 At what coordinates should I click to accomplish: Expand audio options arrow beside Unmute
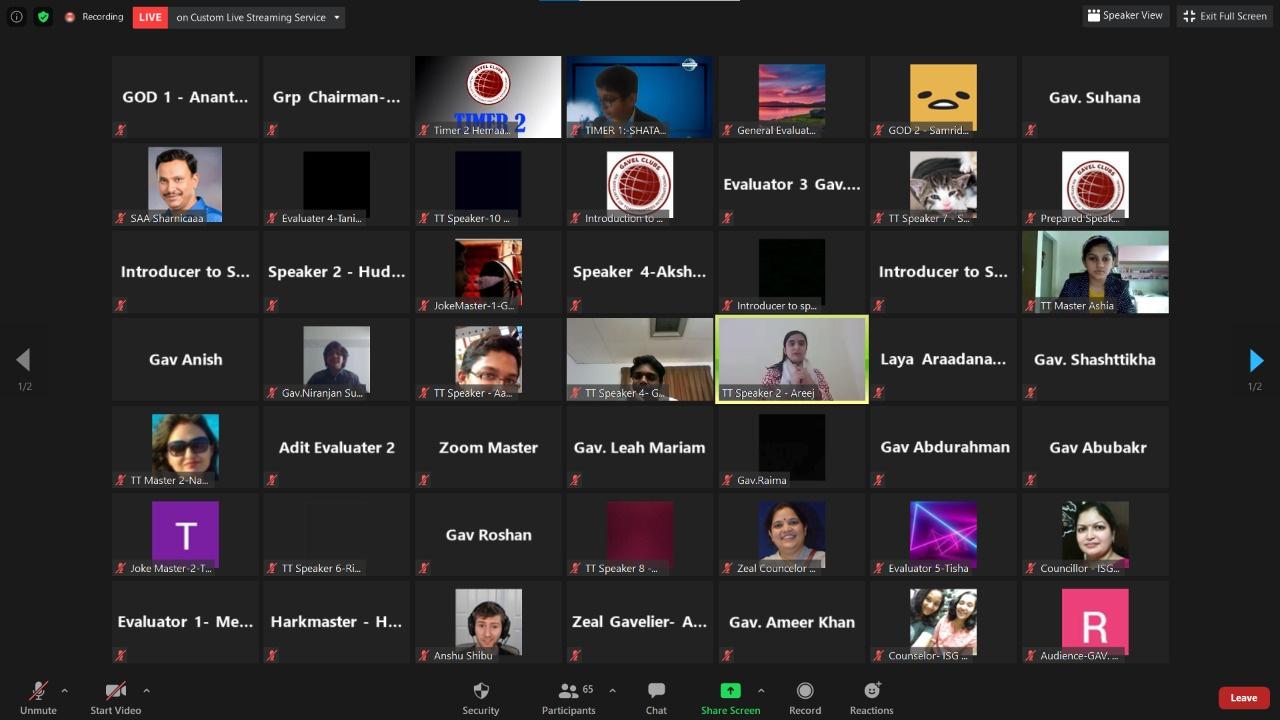(65, 690)
